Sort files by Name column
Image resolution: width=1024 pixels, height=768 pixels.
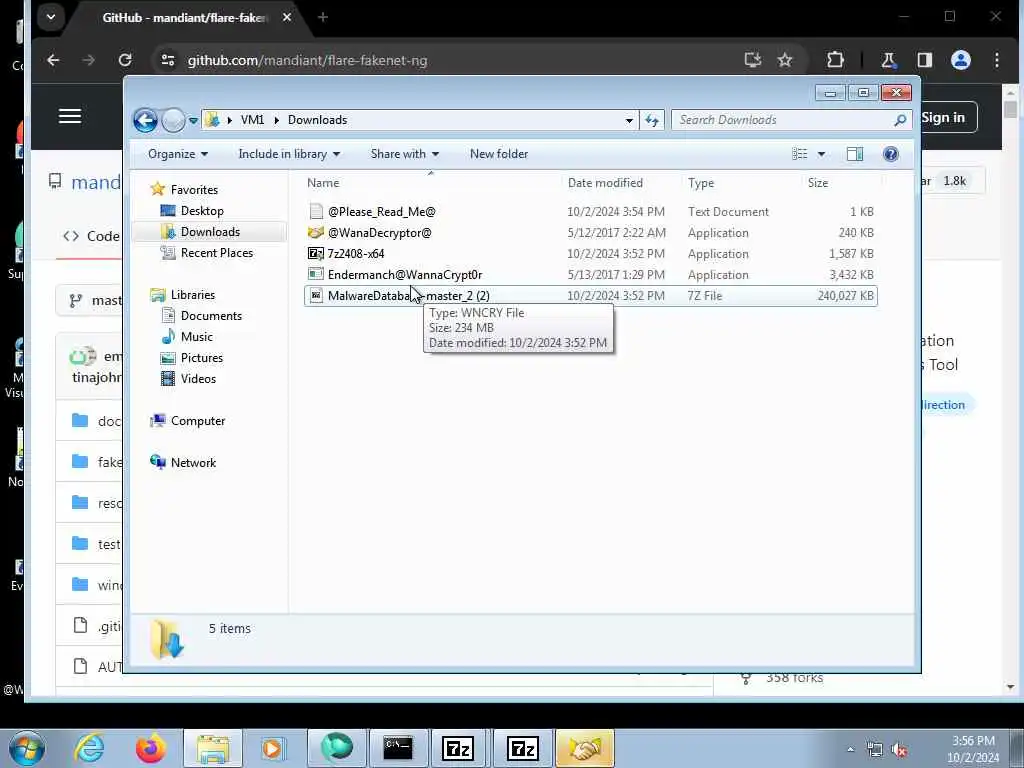pyautogui.click(x=323, y=183)
